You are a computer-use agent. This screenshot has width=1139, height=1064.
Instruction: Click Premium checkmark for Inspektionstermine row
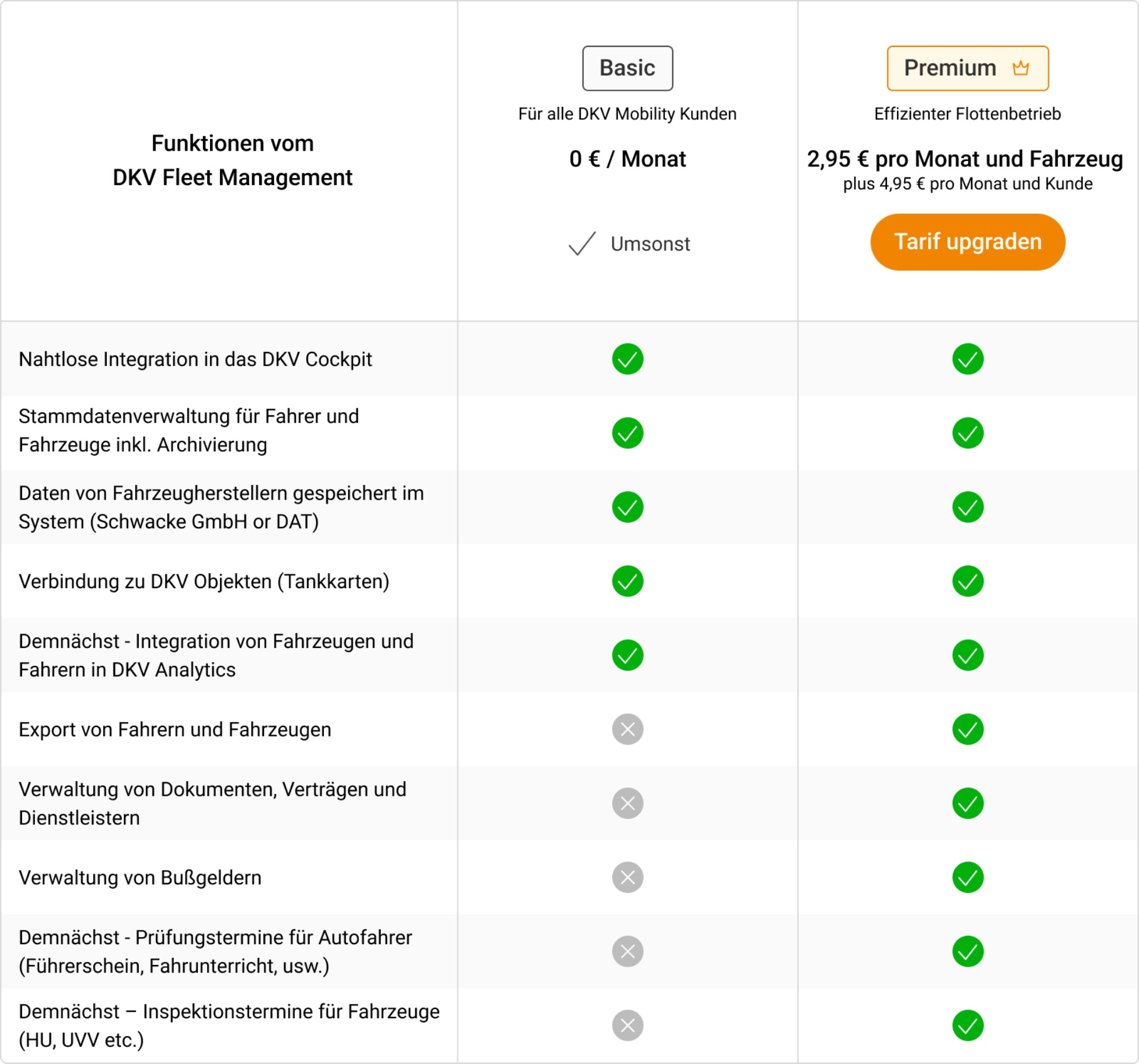[x=968, y=1025]
